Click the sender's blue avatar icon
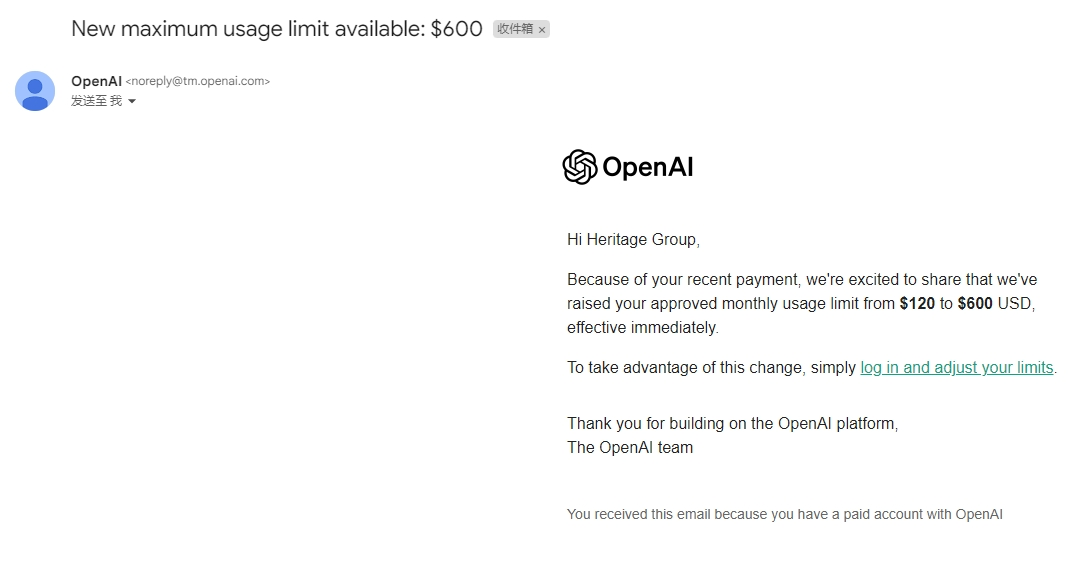Screen dimensions: 1088x576 [35, 91]
